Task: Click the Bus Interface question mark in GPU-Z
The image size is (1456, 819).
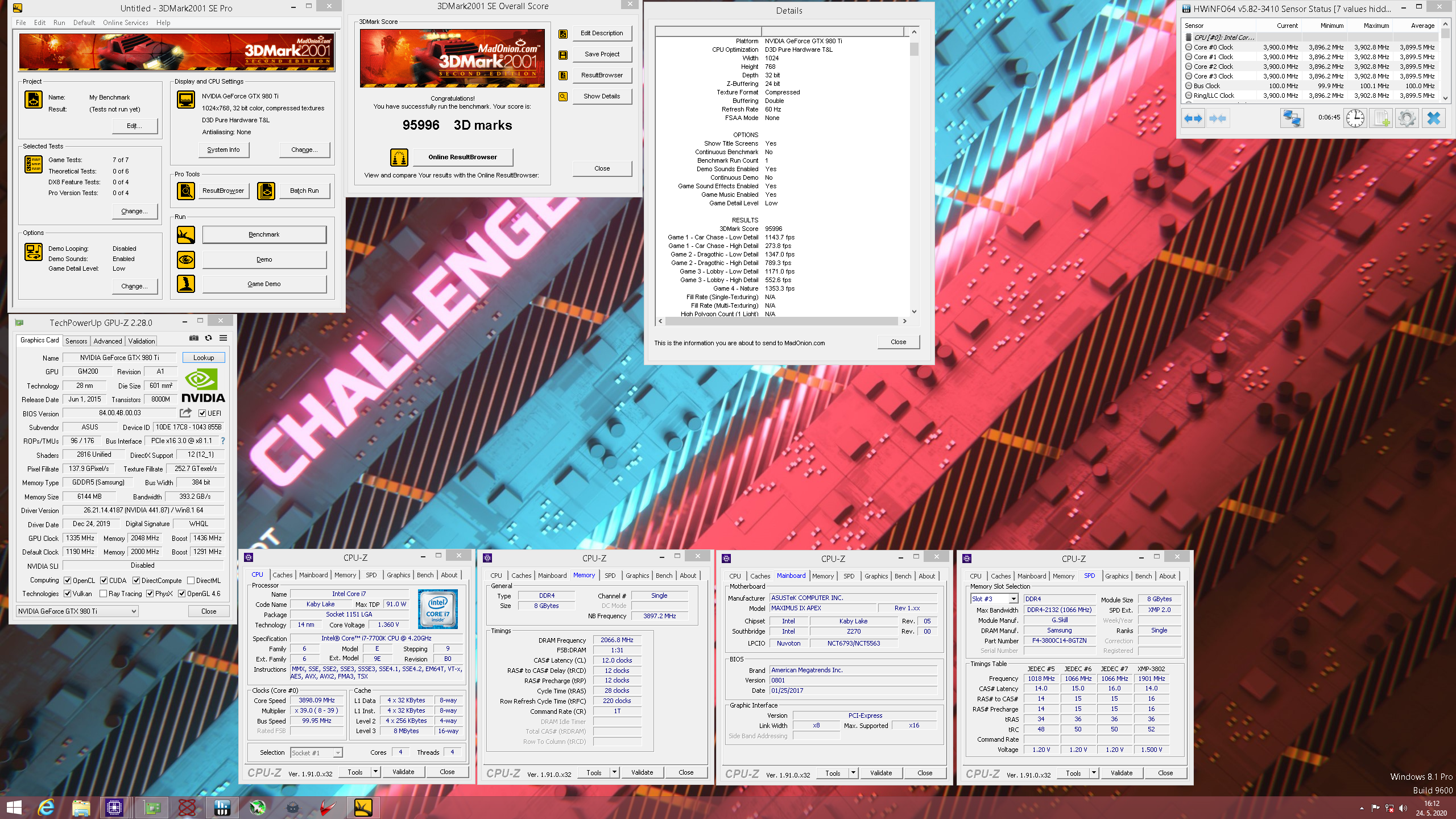Action: [x=223, y=441]
